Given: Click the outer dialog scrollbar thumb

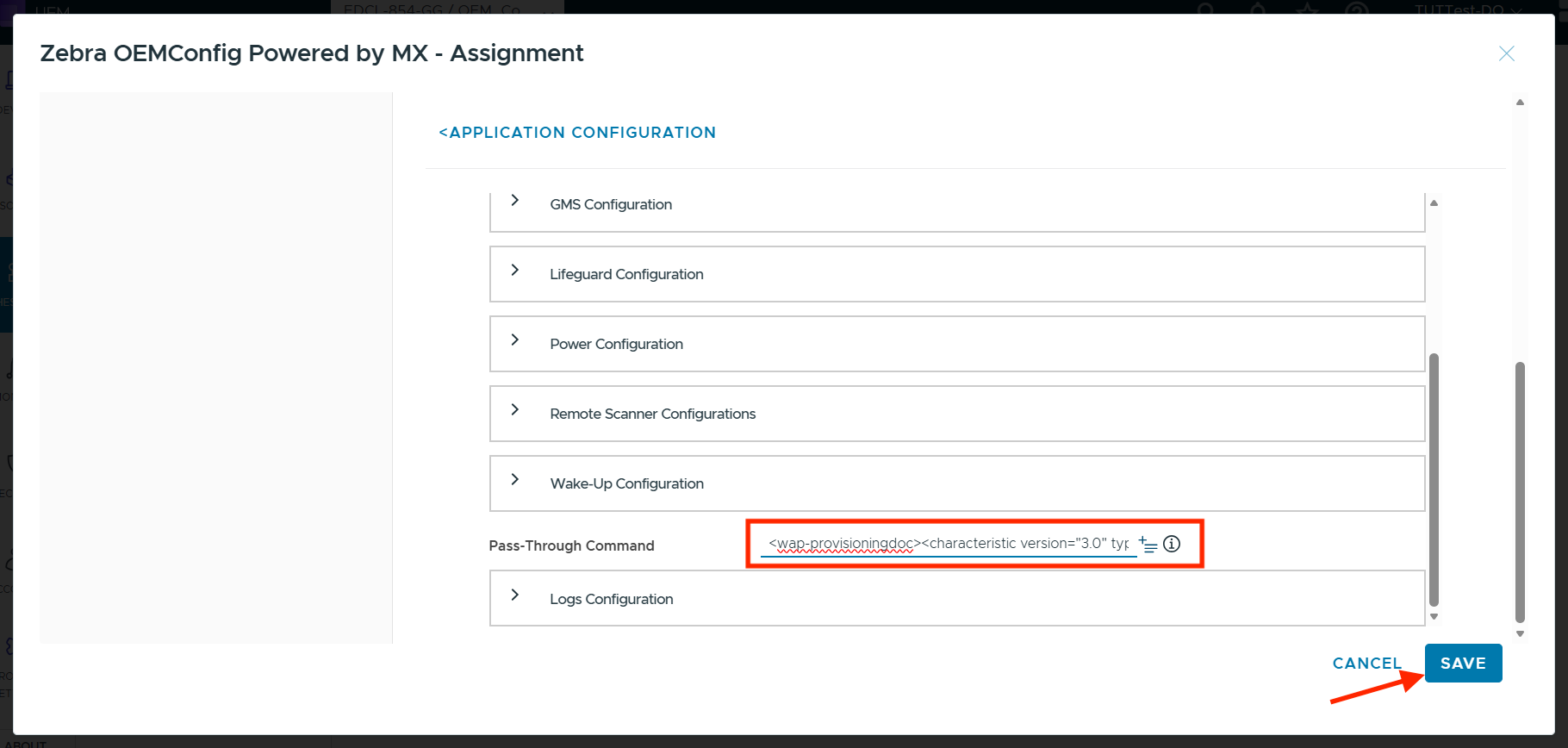Looking at the screenshot, I should [1520, 491].
